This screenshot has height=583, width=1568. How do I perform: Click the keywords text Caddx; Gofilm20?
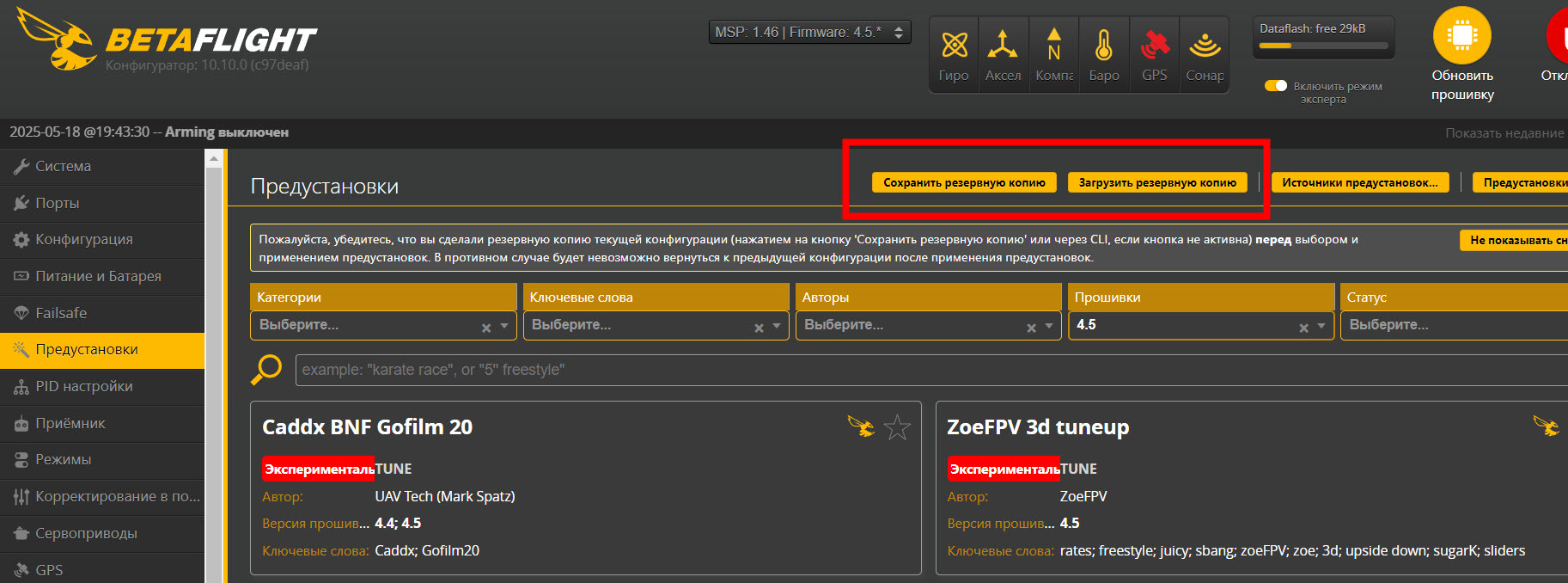(427, 551)
